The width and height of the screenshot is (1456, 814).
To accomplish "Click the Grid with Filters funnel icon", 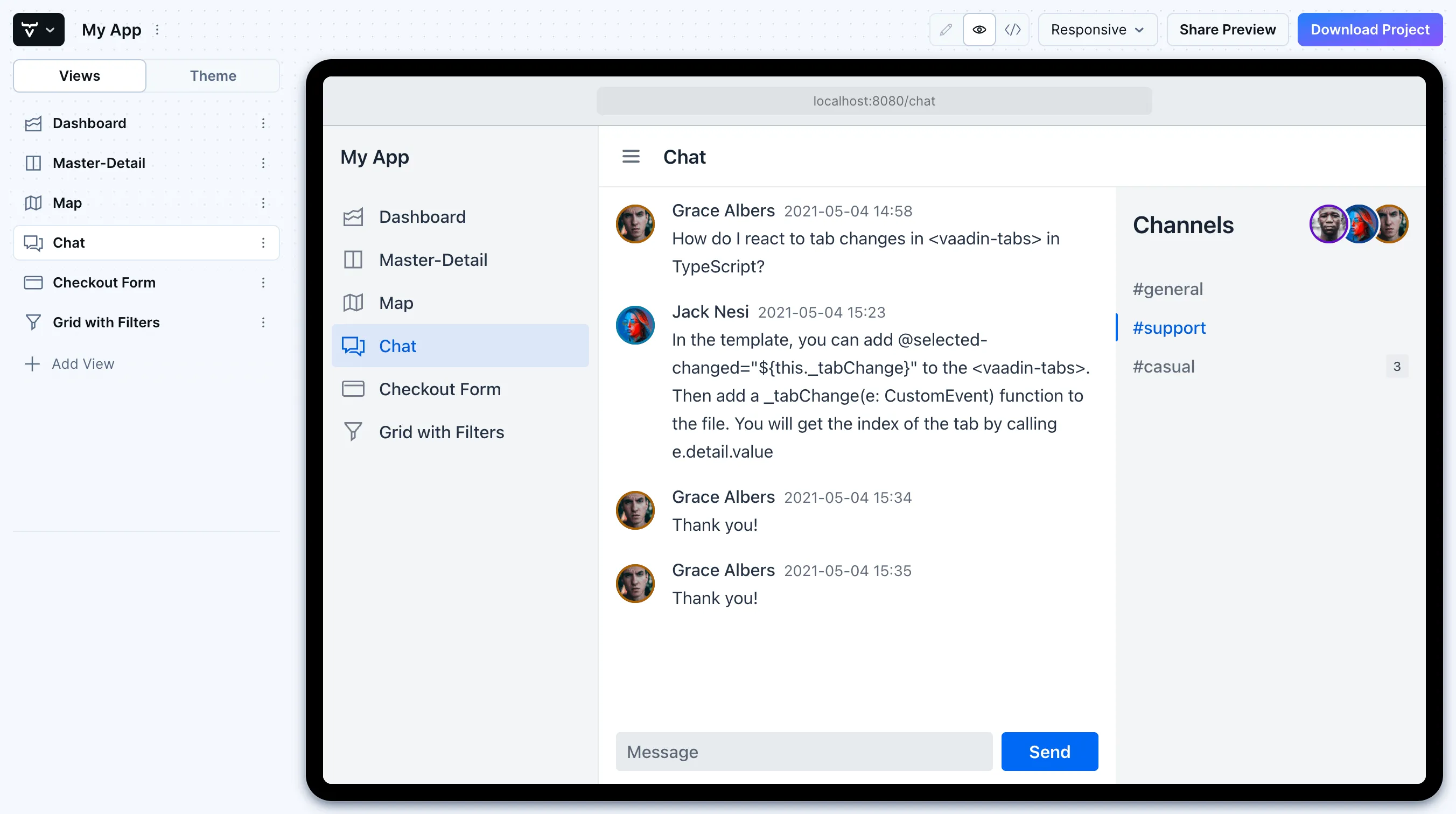I will pyautogui.click(x=33, y=322).
